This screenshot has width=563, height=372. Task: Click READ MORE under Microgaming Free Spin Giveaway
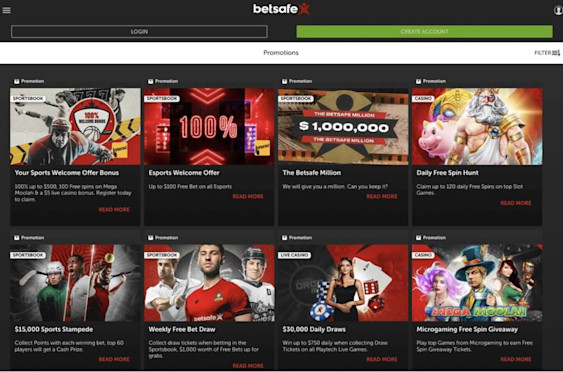coord(516,359)
